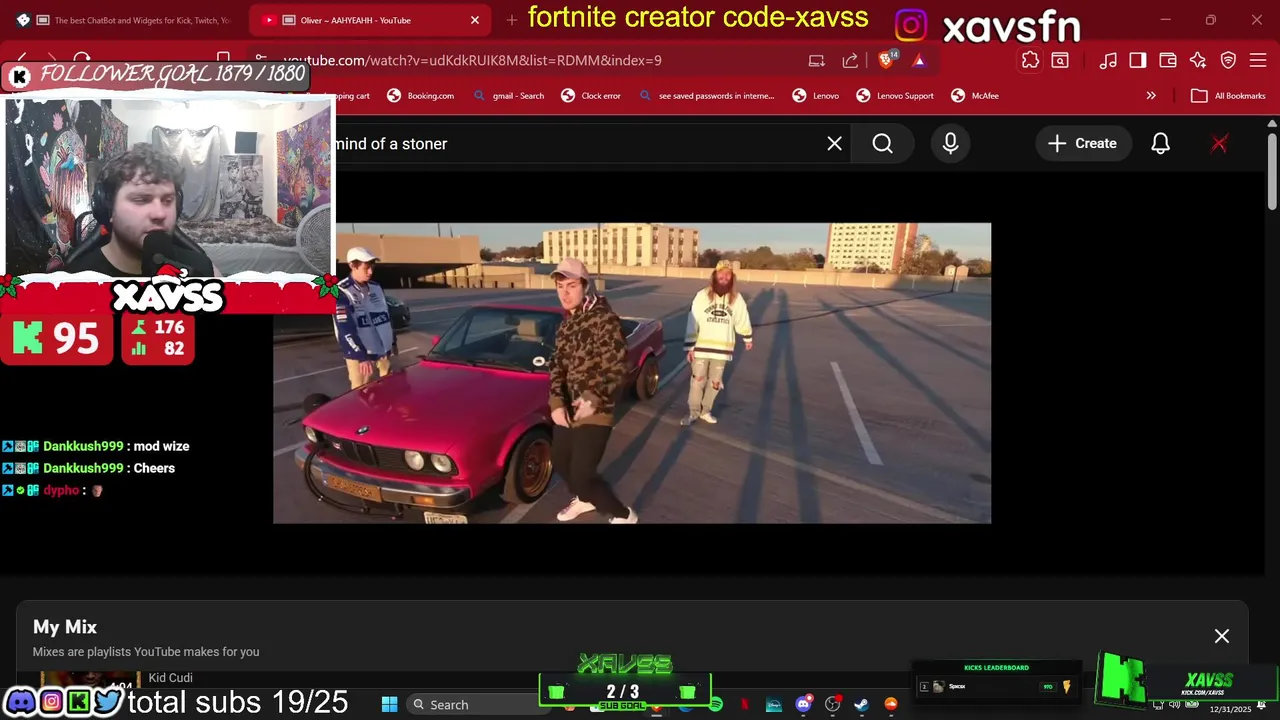This screenshot has width=1280, height=720.
Task: Click the taskbar clock date 12/31/2025
Action: [1230, 709]
